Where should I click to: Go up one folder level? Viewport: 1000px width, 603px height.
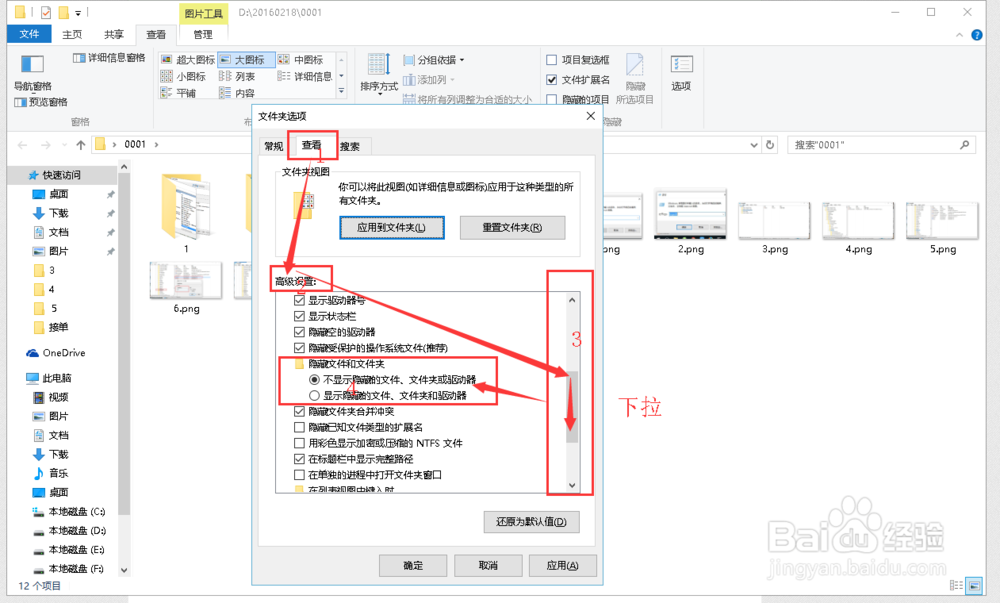point(81,145)
